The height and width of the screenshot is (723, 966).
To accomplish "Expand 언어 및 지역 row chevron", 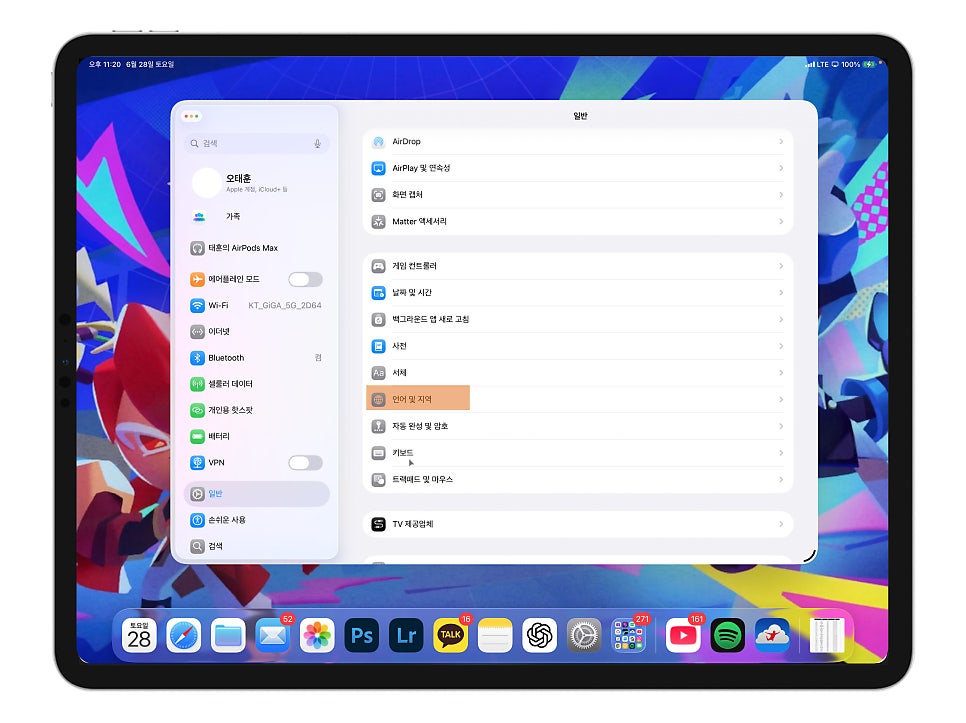I will (781, 400).
